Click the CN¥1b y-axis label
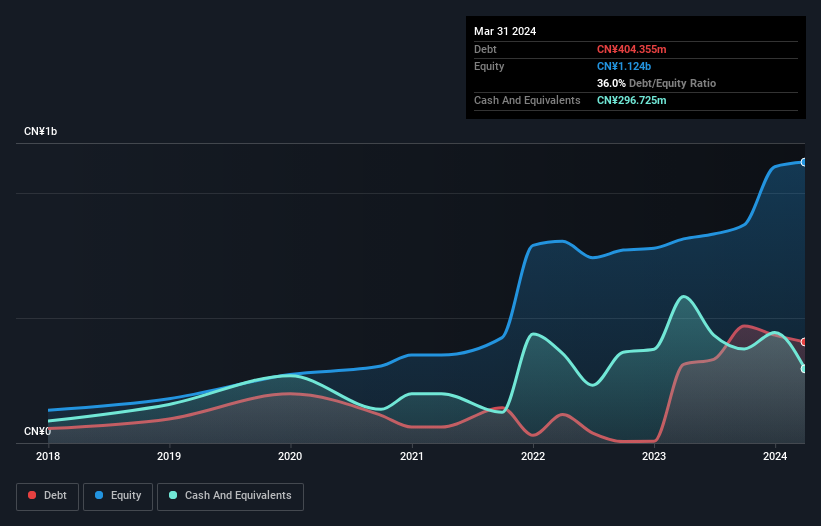Viewport: 821px width, 526px height. click(40, 131)
